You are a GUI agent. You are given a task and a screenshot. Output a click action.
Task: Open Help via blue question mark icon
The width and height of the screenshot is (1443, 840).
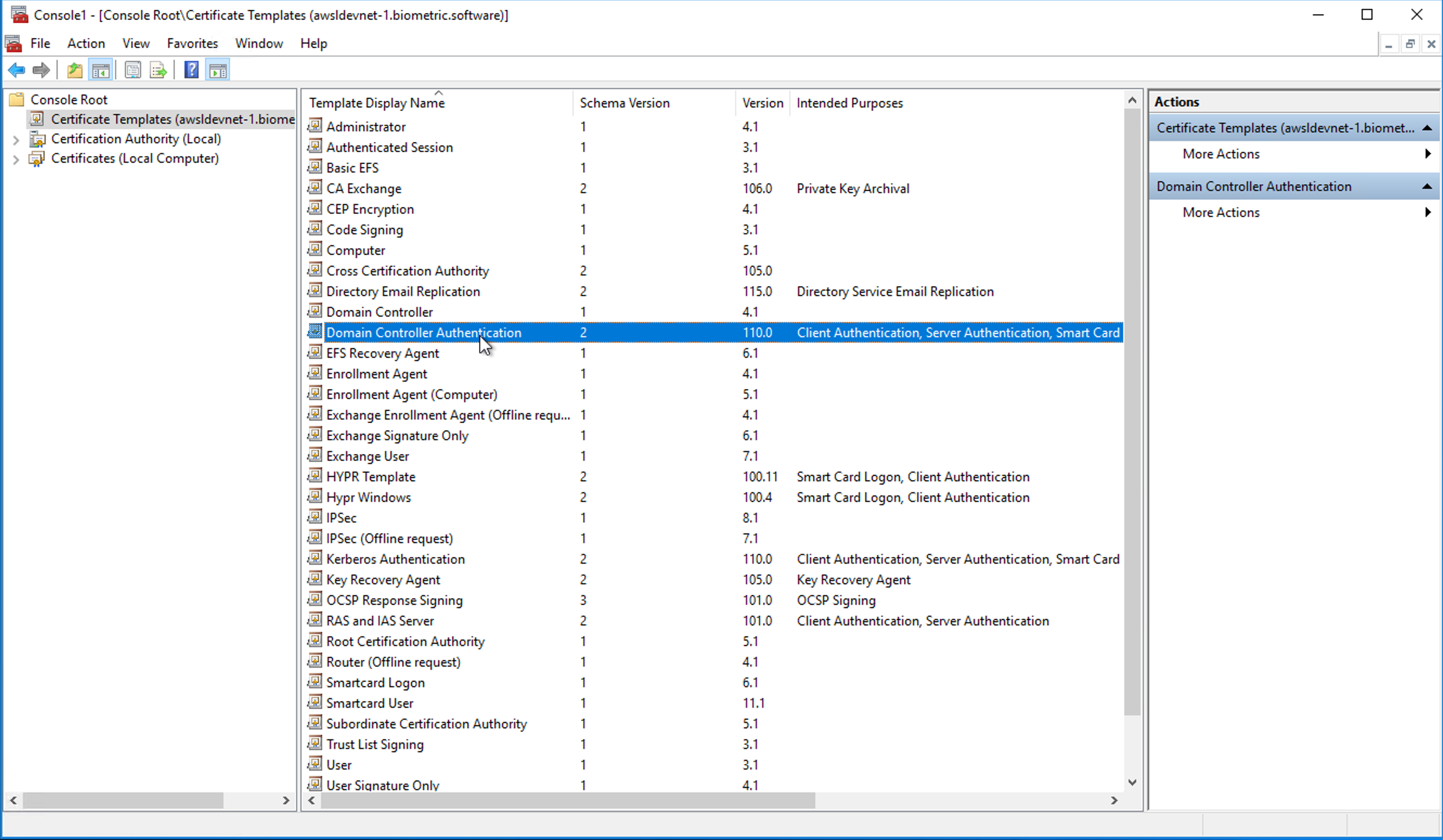click(191, 70)
